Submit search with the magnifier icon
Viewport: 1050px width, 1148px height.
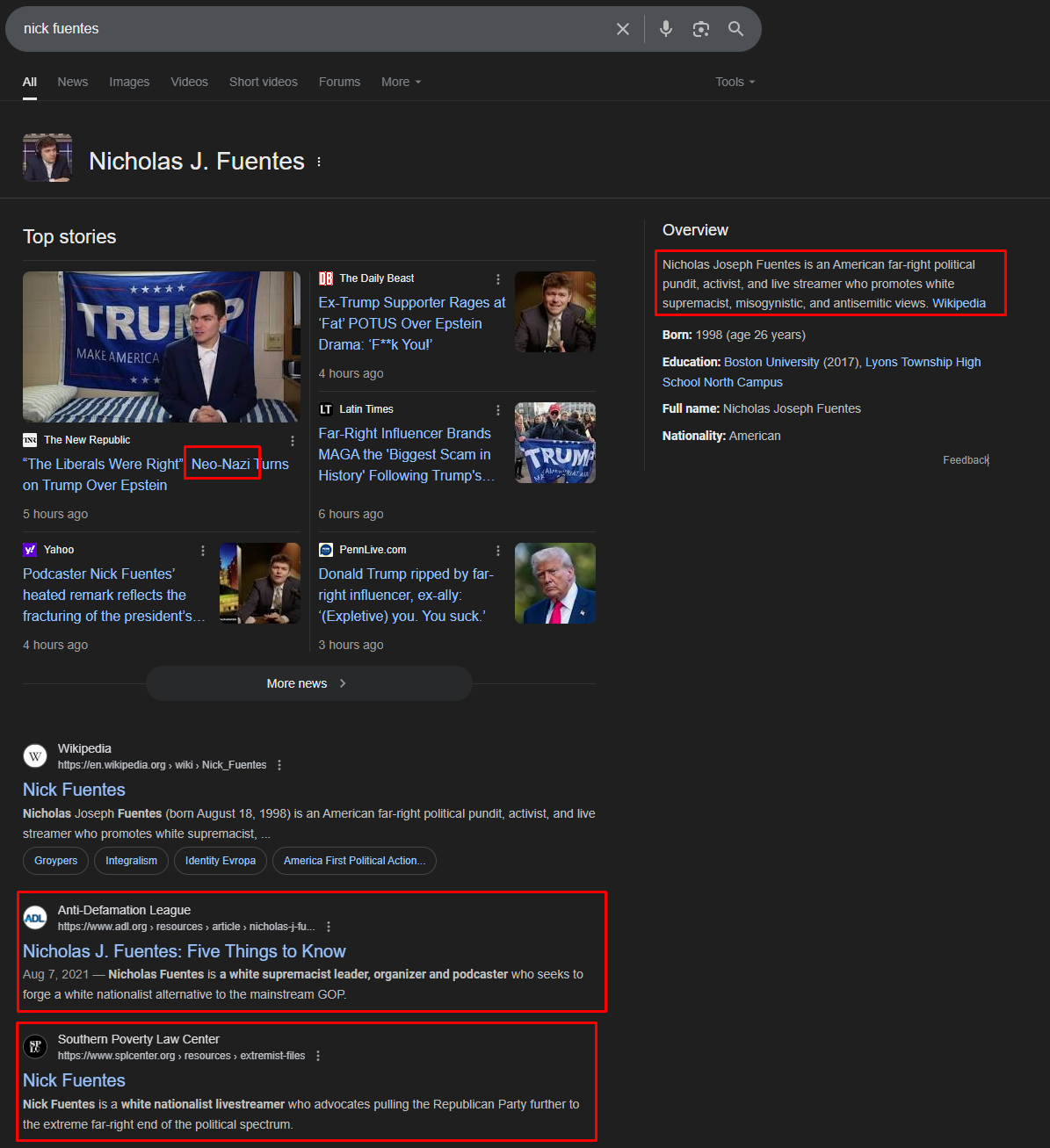736,29
